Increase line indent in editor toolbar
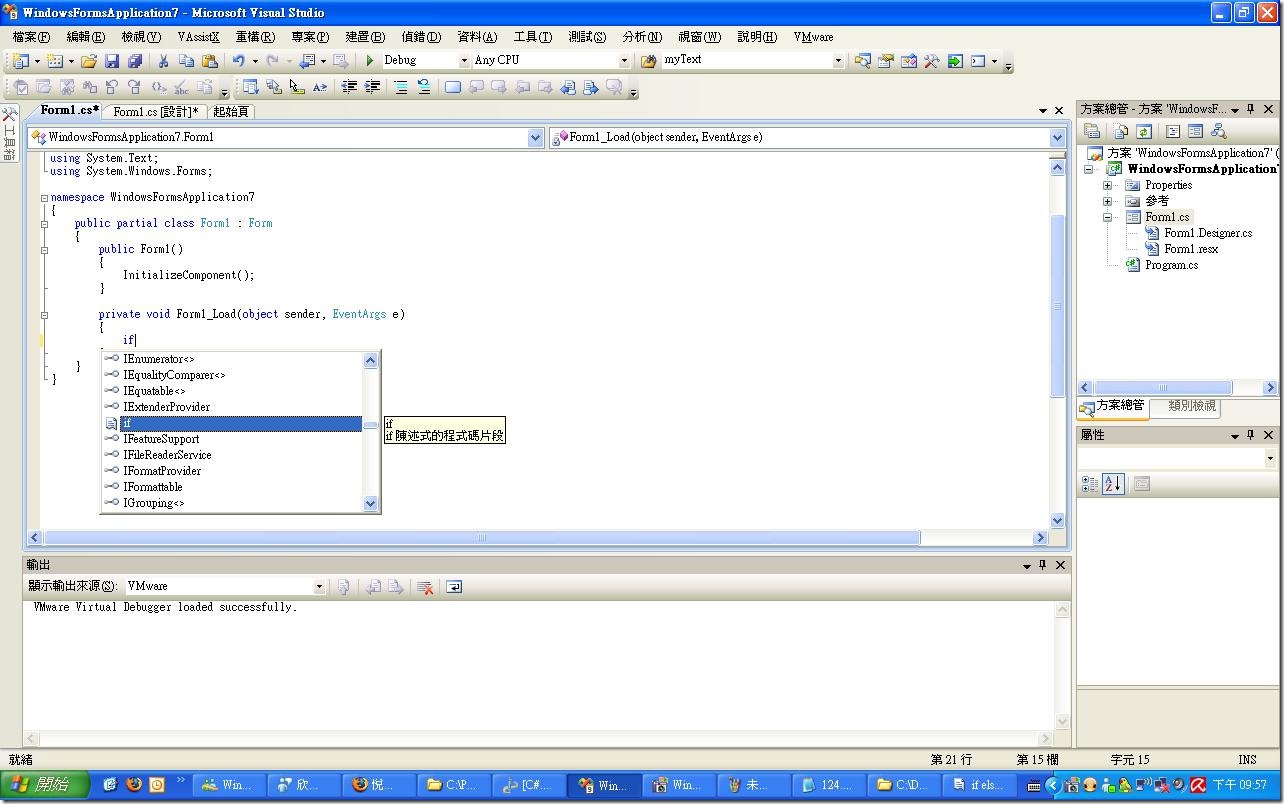Screen dimensions: 1284x804 pos(372,87)
